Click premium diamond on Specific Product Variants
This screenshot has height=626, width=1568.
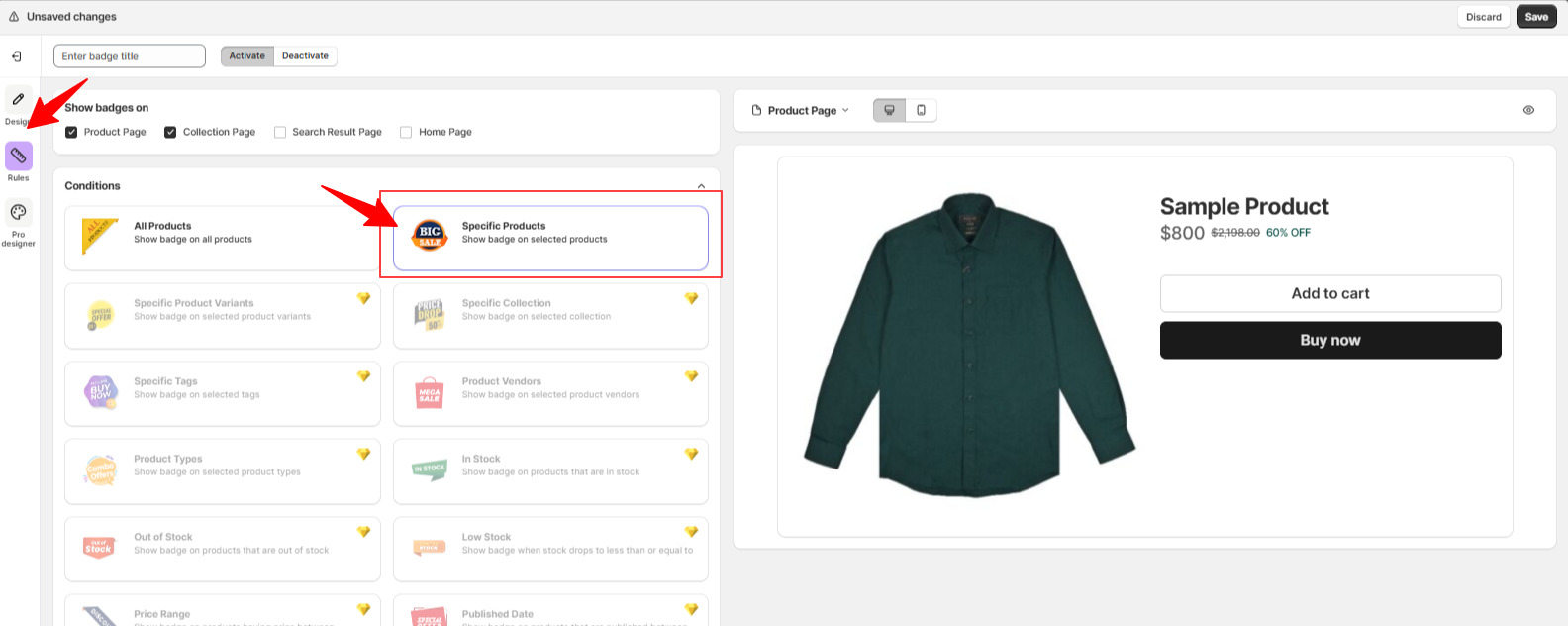point(363,298)
